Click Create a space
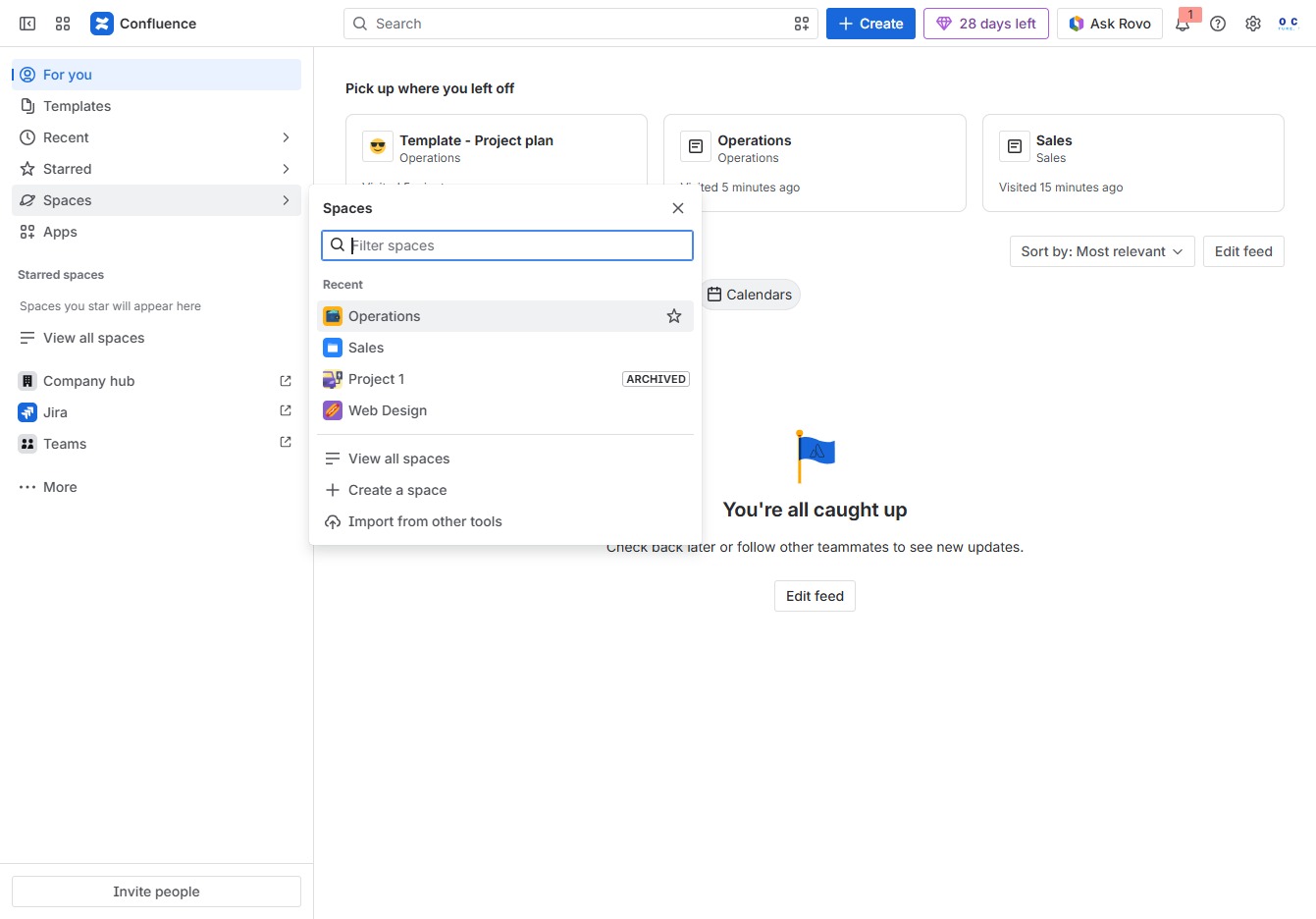This screenshot has width=1316, height=919. [x=505, y=490]
